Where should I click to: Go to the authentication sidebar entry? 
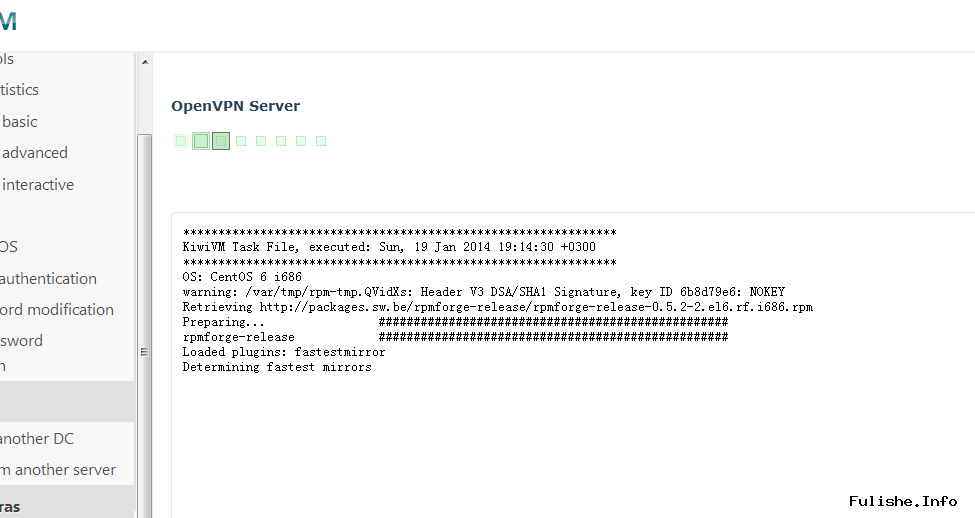tap(48, 279)
